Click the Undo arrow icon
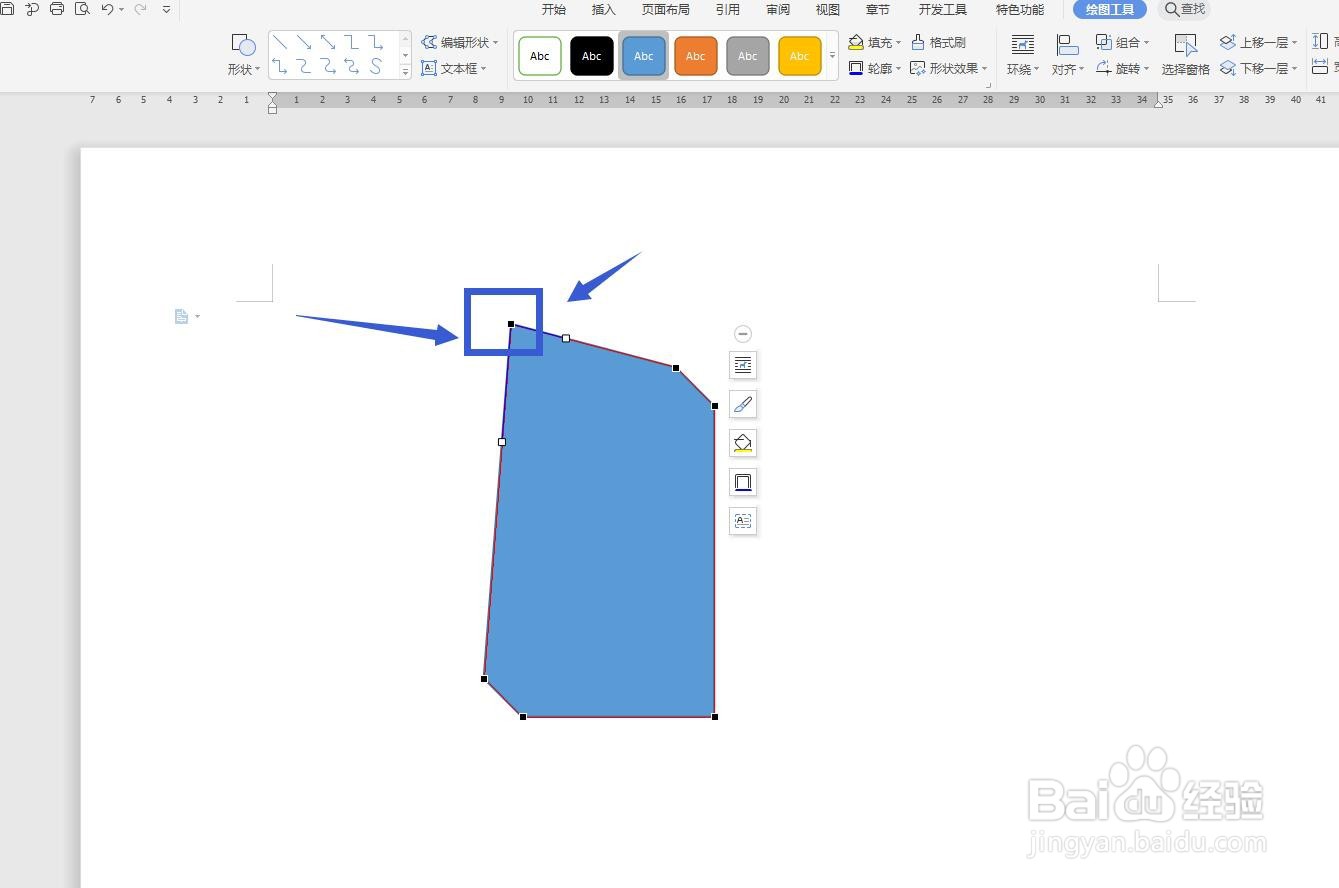The height and width of the screenshot is (888, 1339). 108,9
